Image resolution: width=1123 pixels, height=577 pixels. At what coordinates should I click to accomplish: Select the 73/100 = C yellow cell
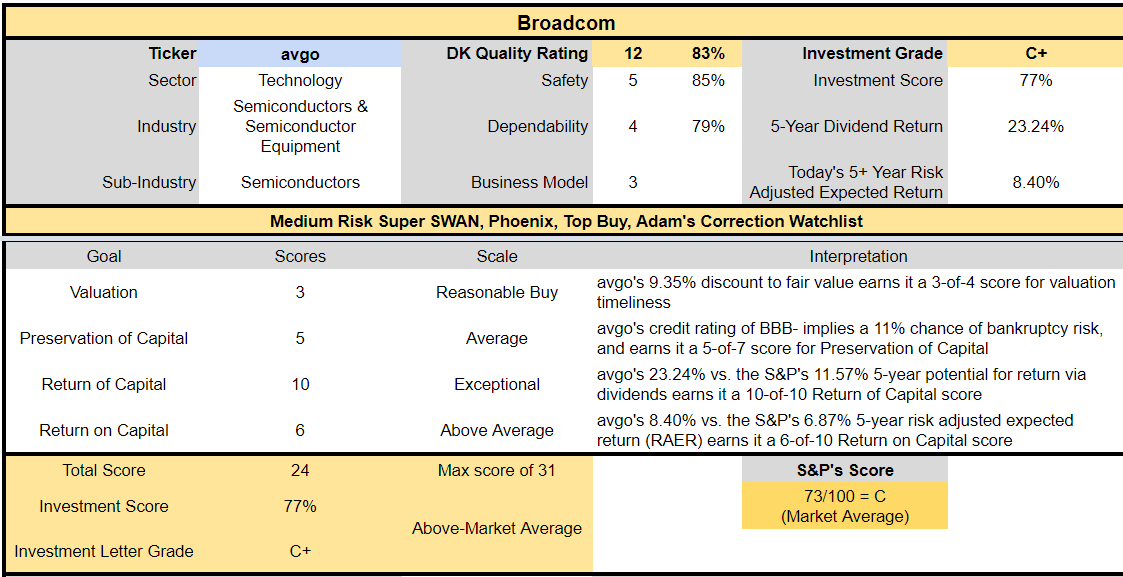[x=845, y=506]
